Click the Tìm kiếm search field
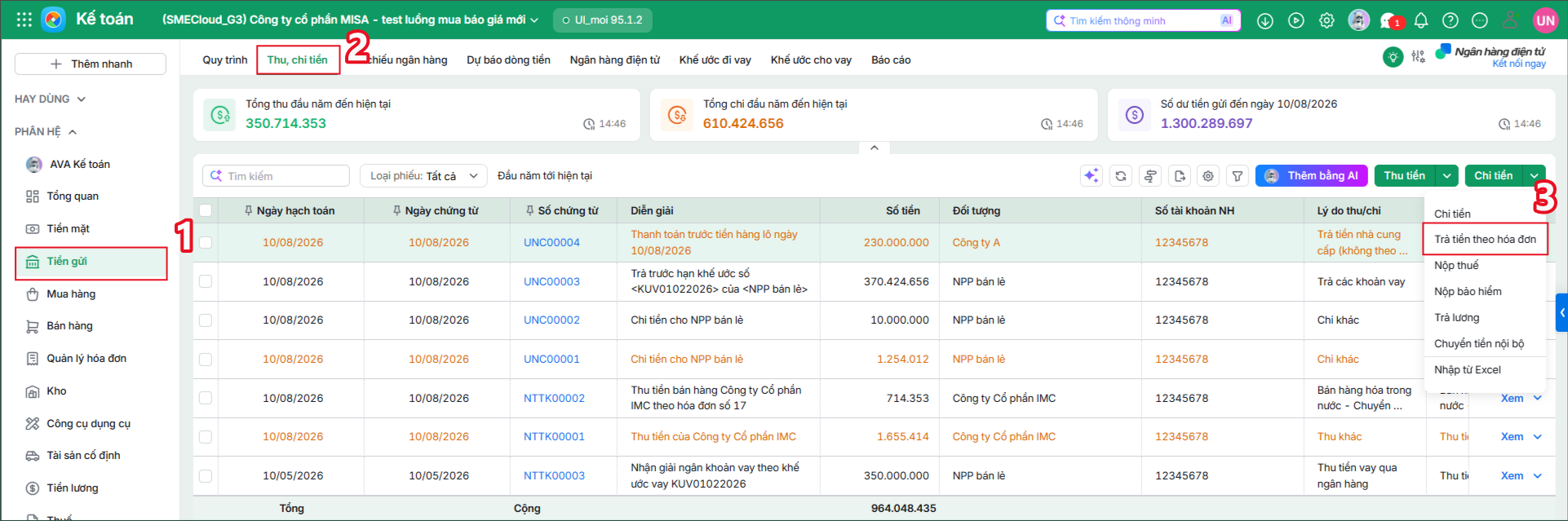Screen dimensions: 1568x521 pyautogui.click(x=276, y=176)
